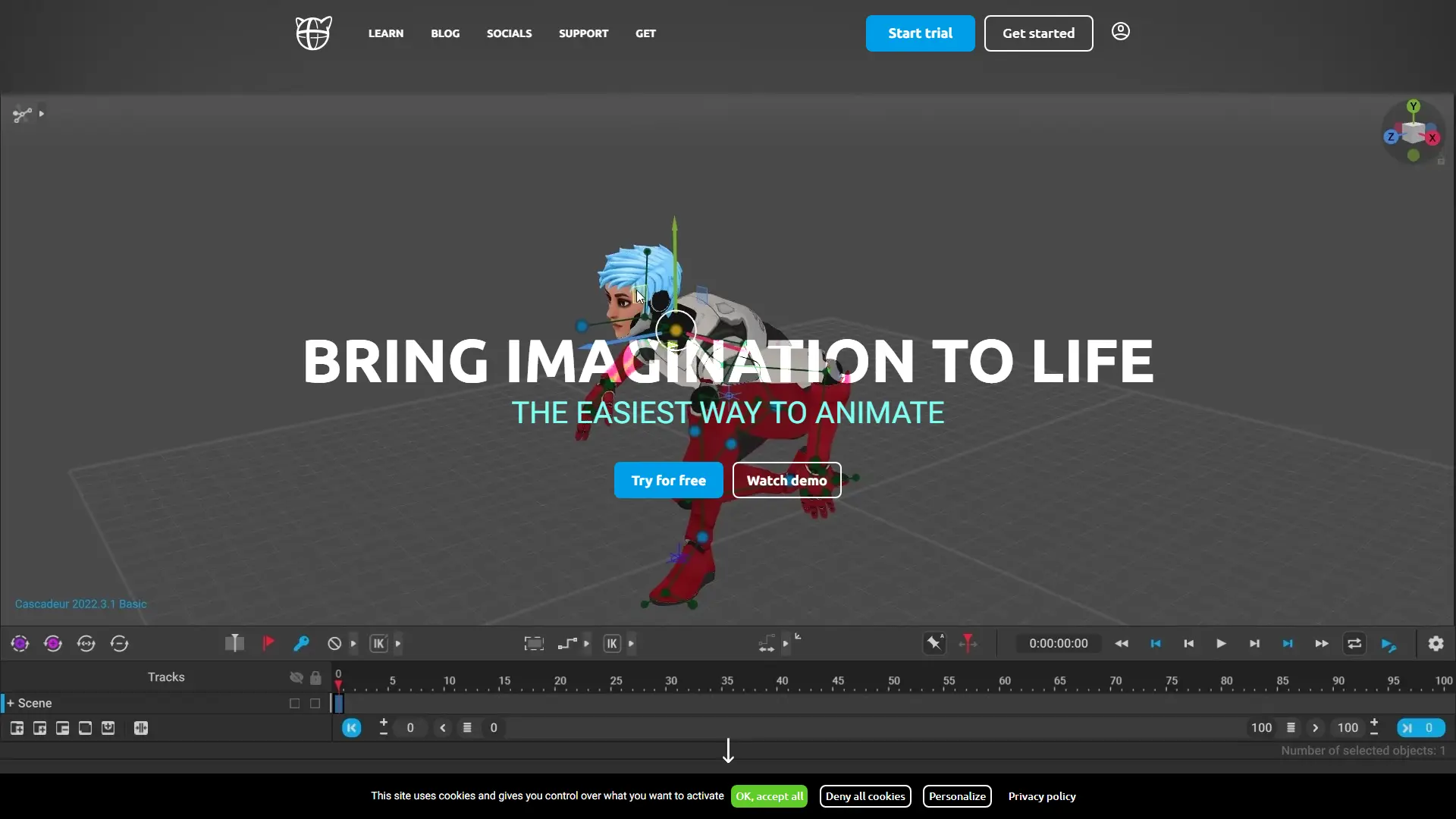Viewport: 1456px width, 819px height.
Task: Open the frame count list dropdown
Action: [x=1290, y=728]
